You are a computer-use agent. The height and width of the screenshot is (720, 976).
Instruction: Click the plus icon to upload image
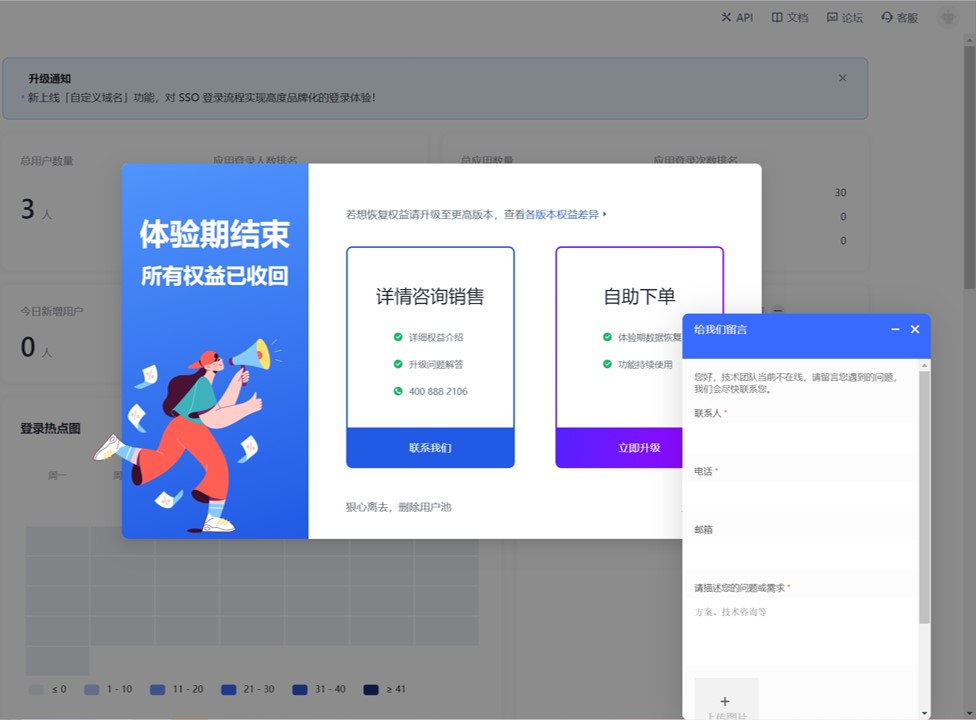pyautogui.click(x=725, y=701)
